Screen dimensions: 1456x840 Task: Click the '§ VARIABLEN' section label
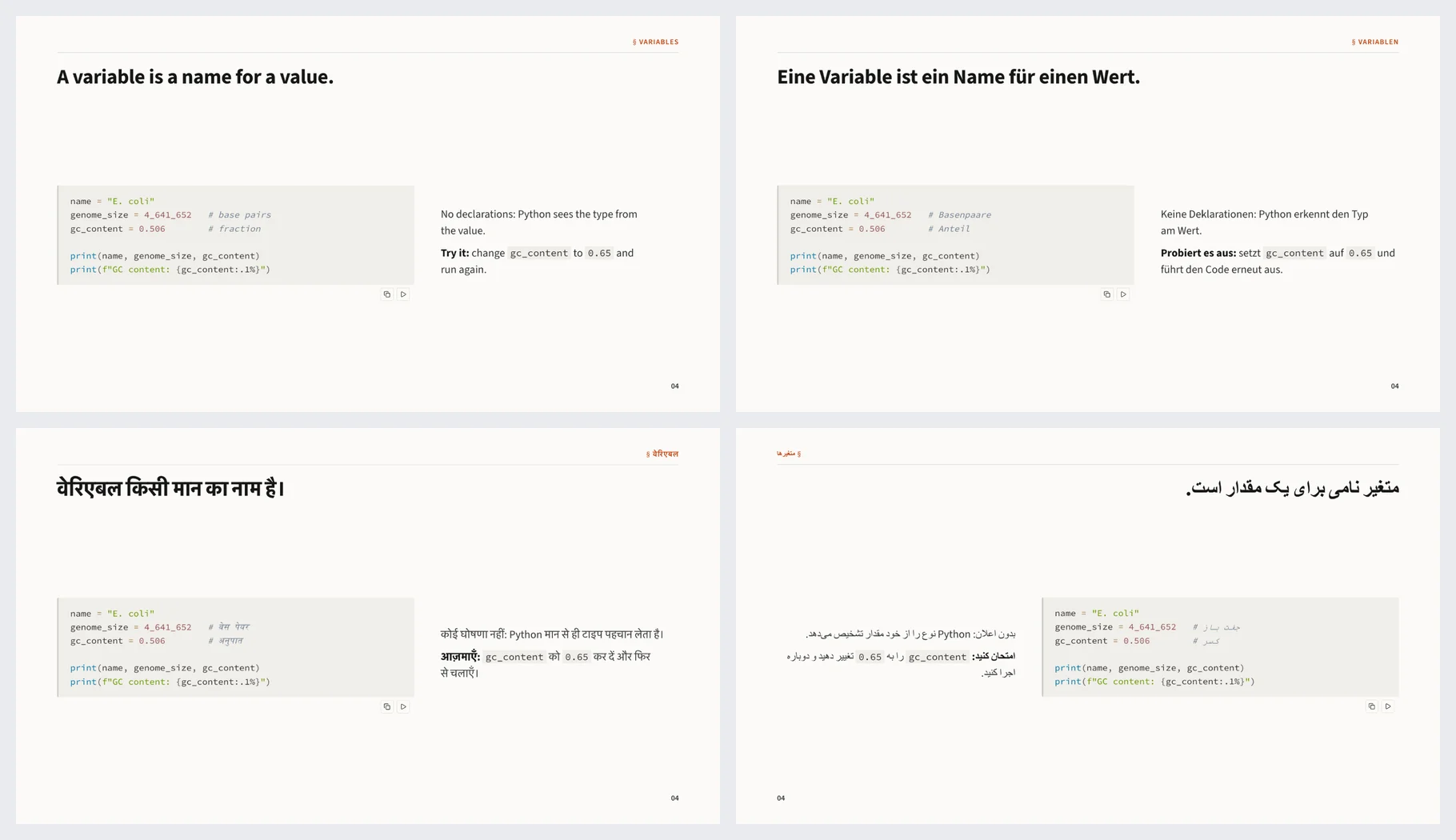click(1375, 42)
